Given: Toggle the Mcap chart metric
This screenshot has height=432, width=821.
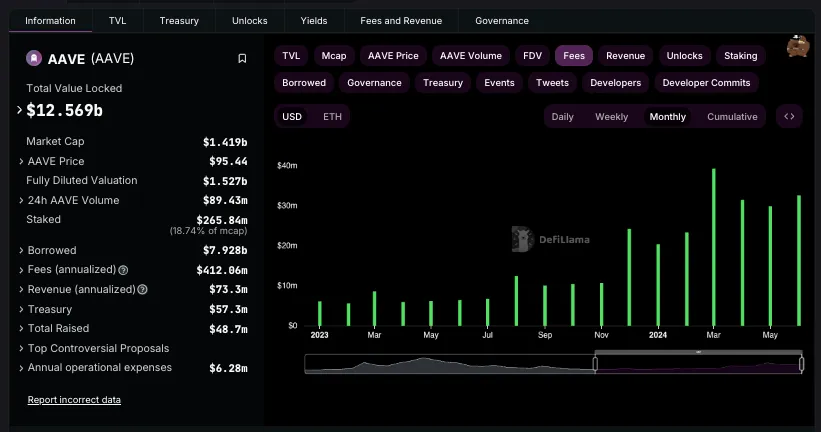Looking at the screenshot, I should tap(334, 56).
